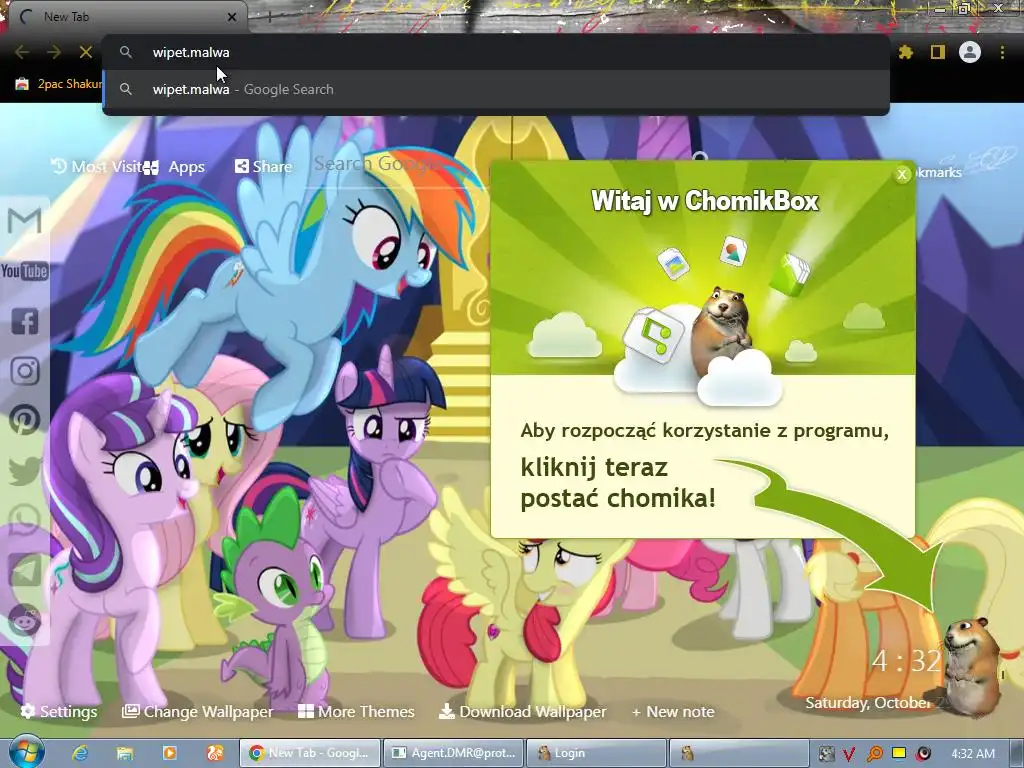Viewport: 1024px width, 768px height.
Task: Open a new browser tab with plus
Action: [268, 18]
